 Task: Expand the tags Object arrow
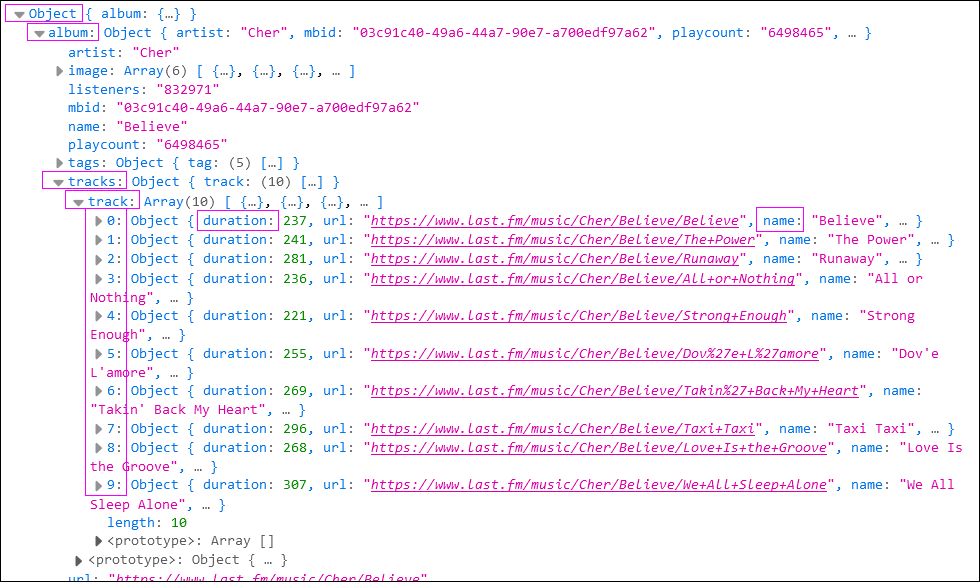click(59, 163)
